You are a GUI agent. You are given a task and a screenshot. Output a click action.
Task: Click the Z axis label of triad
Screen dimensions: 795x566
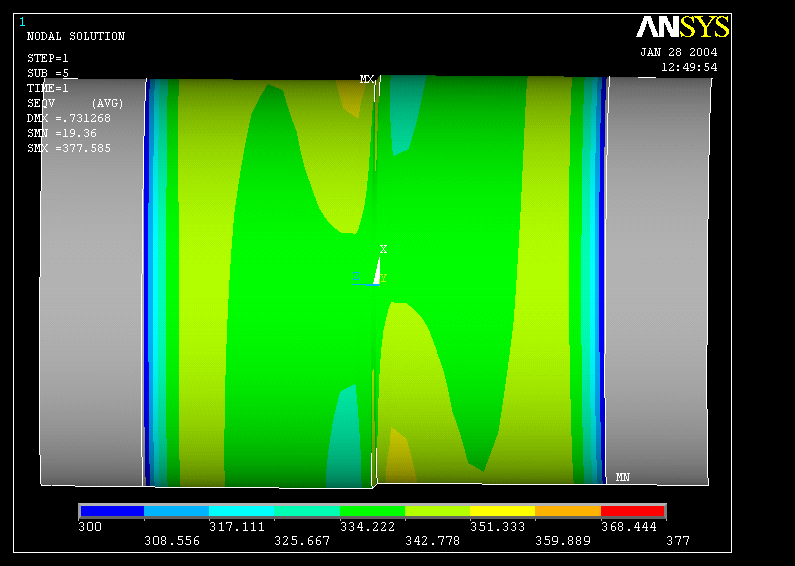coord(356,276)
